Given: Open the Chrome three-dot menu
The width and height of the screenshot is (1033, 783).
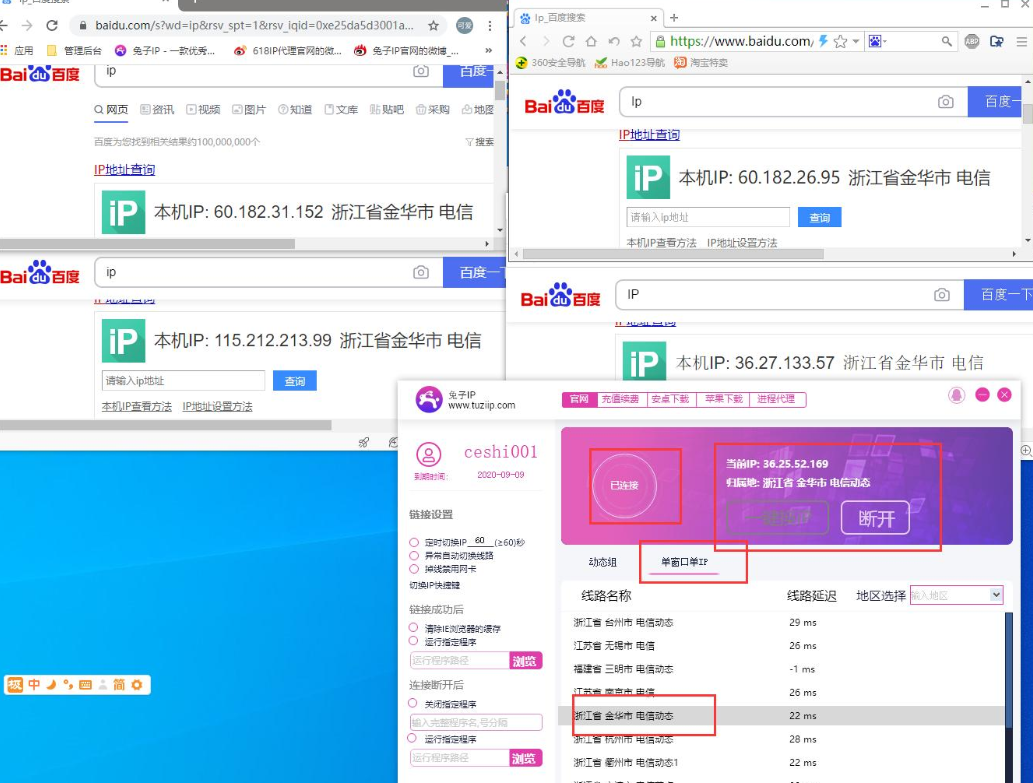Looking at the screenshot, I should [489, 26].
